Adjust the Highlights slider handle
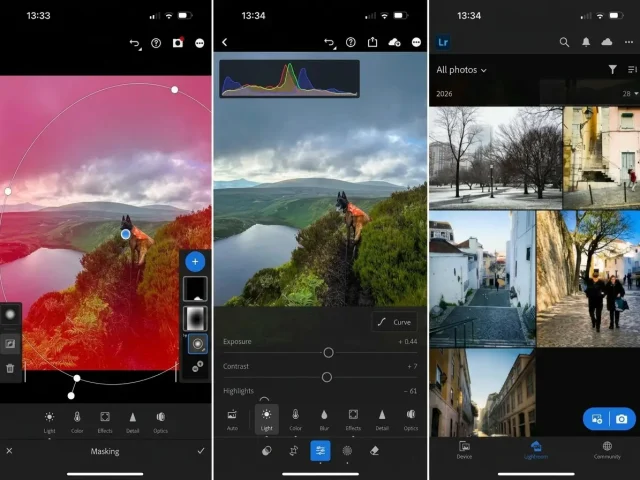 point(264,400)
